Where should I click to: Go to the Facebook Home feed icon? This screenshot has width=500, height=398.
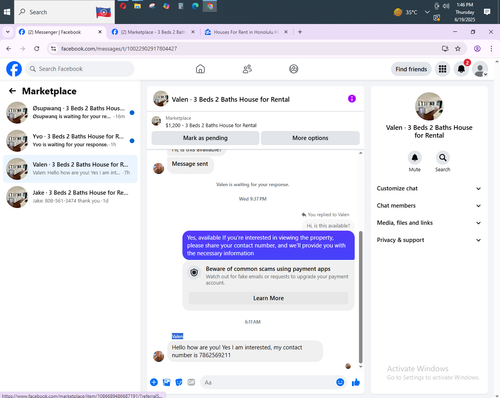coord(200,69)
